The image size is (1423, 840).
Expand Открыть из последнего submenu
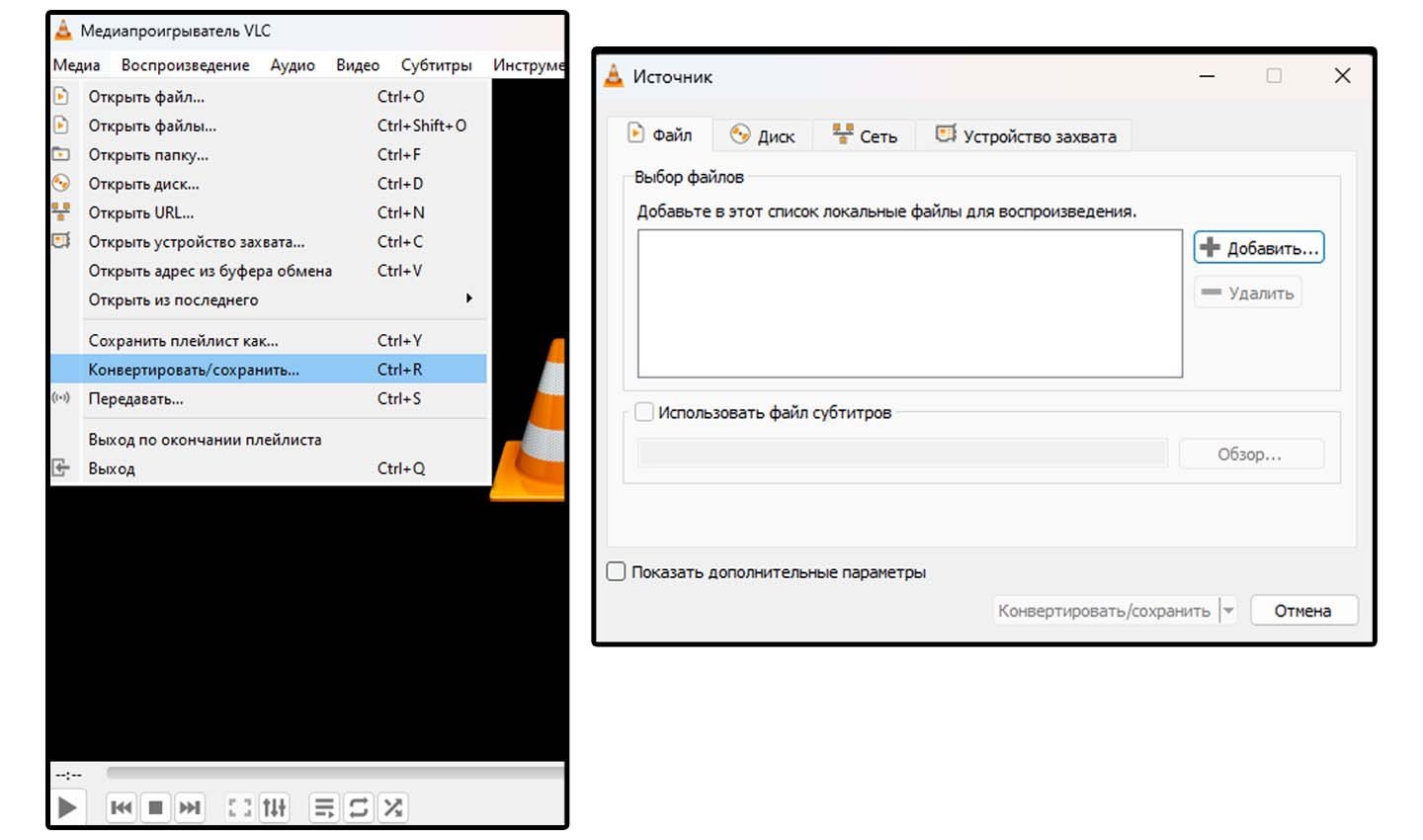pyautogui.click(x=268, y=299)
